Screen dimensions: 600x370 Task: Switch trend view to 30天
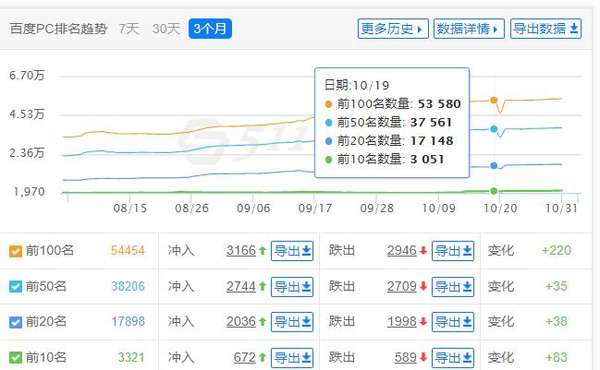pos(166,29)
